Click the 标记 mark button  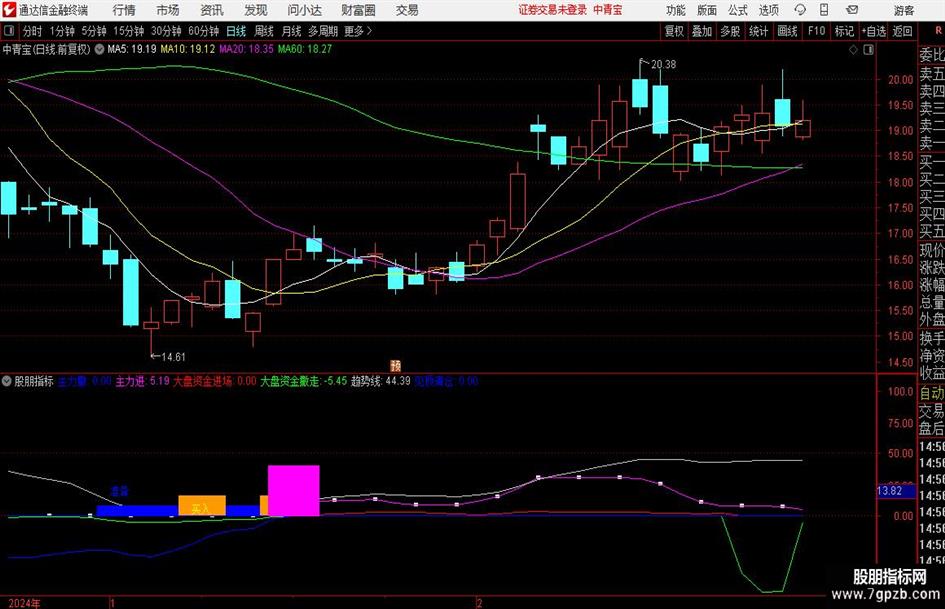pyautogui.click(x=844, y=31)
